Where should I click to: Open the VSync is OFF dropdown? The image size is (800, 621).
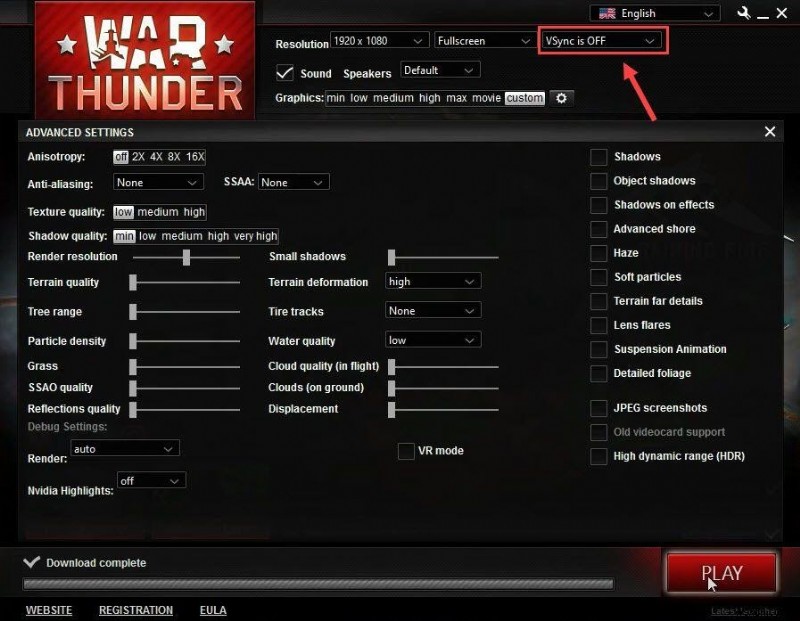[x=602, y=40]
